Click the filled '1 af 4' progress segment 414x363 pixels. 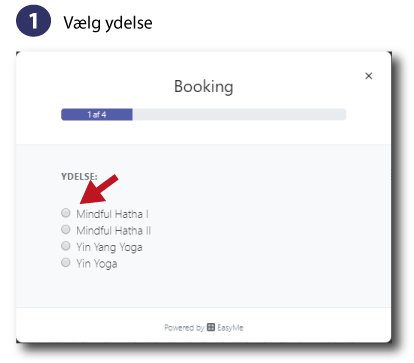tap(97, 114)
